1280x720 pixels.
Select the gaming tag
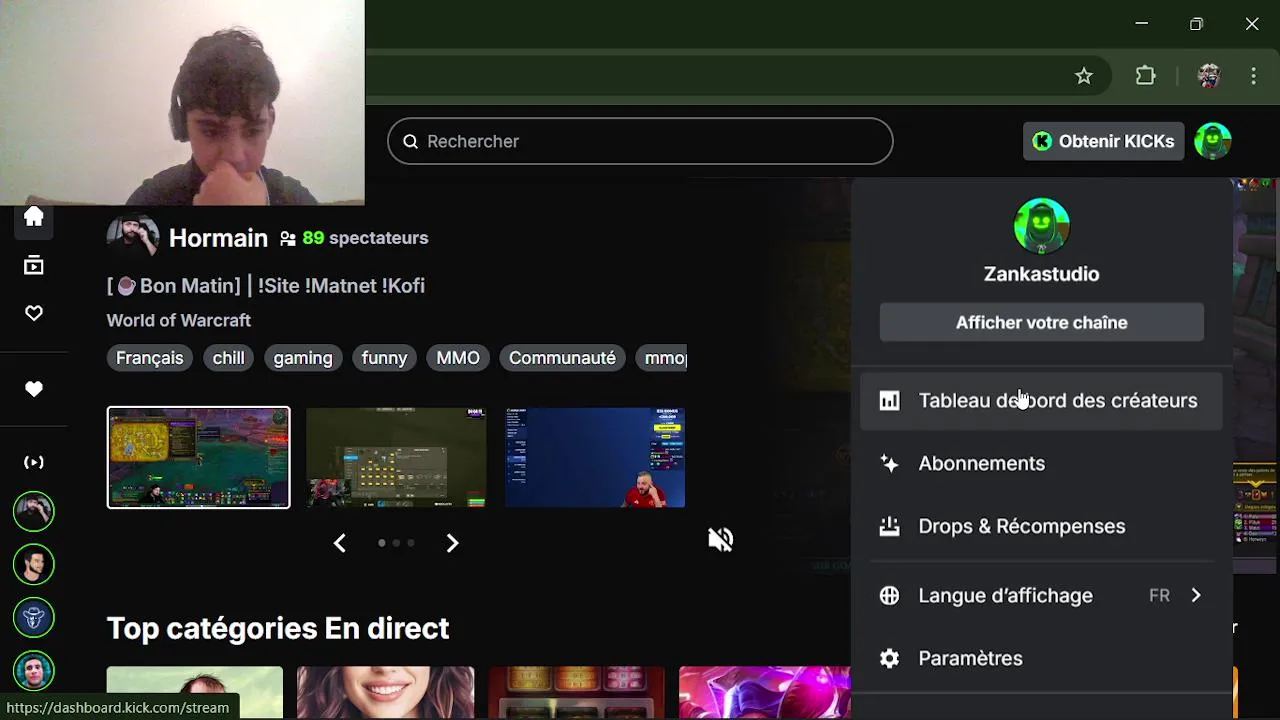[303, 358]
